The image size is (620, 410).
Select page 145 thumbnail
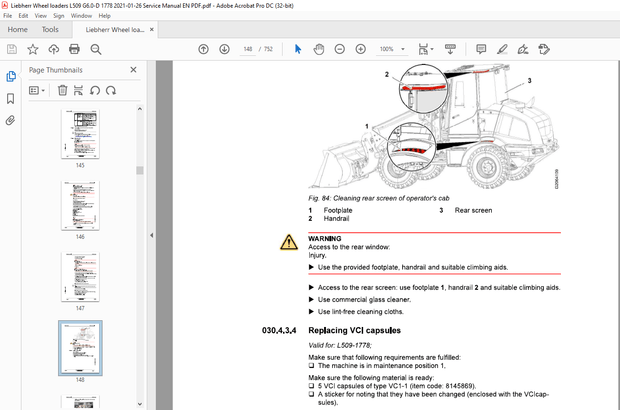point(80,134)
